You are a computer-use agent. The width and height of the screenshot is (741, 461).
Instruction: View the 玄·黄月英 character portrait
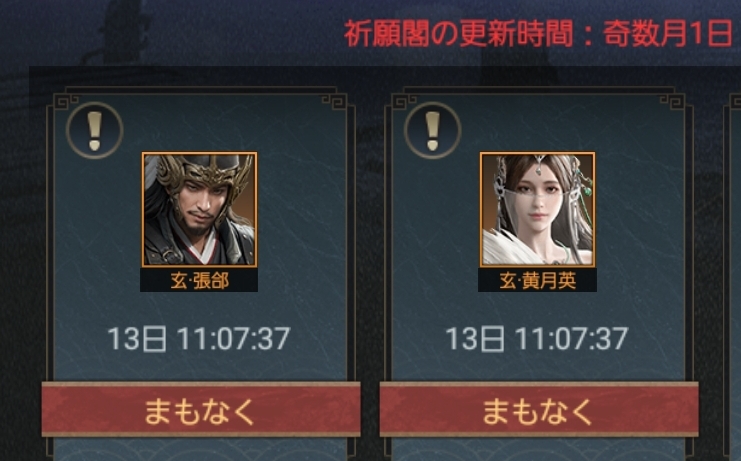click(537, 209)
